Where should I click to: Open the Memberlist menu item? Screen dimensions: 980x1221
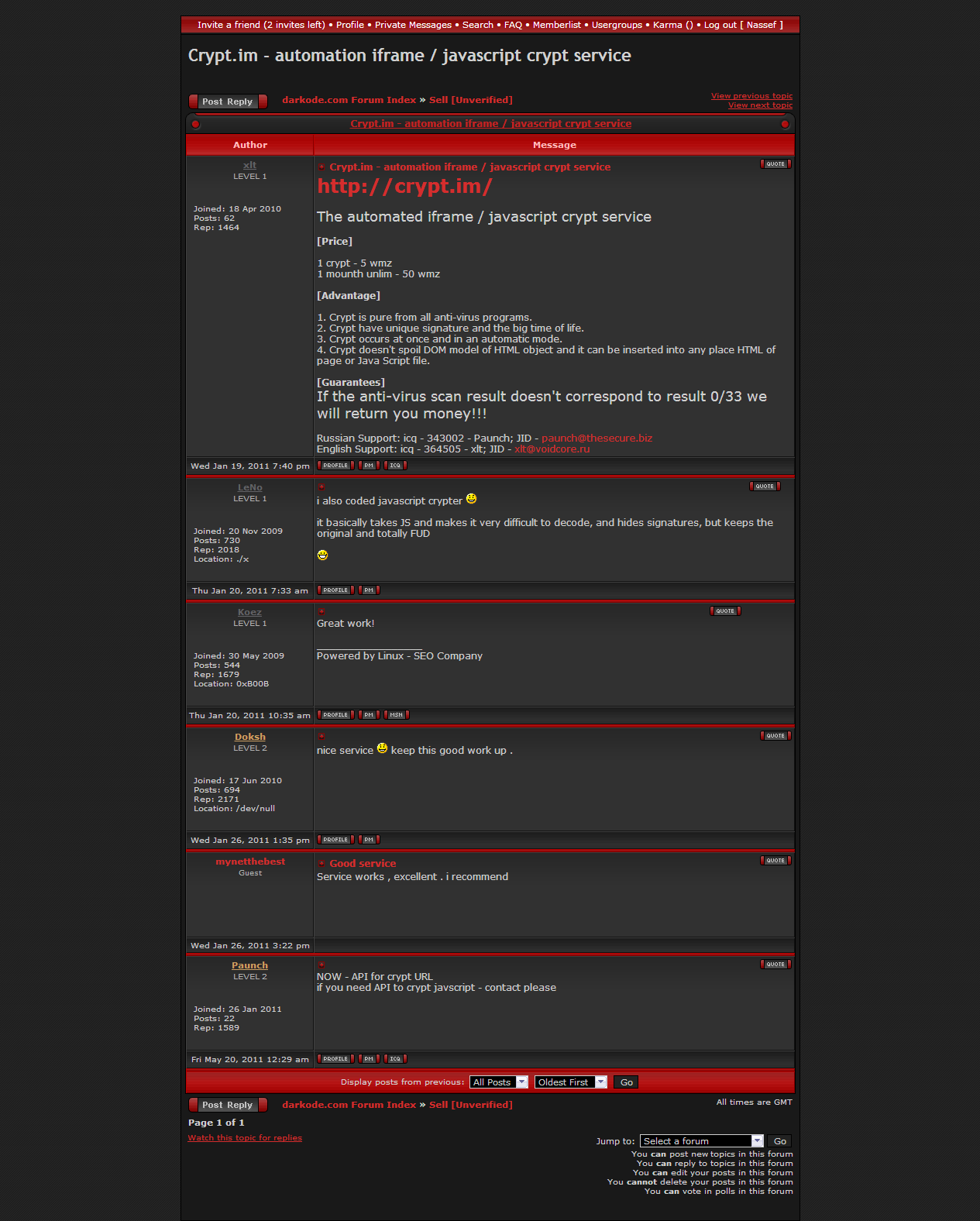click(556, 25)
